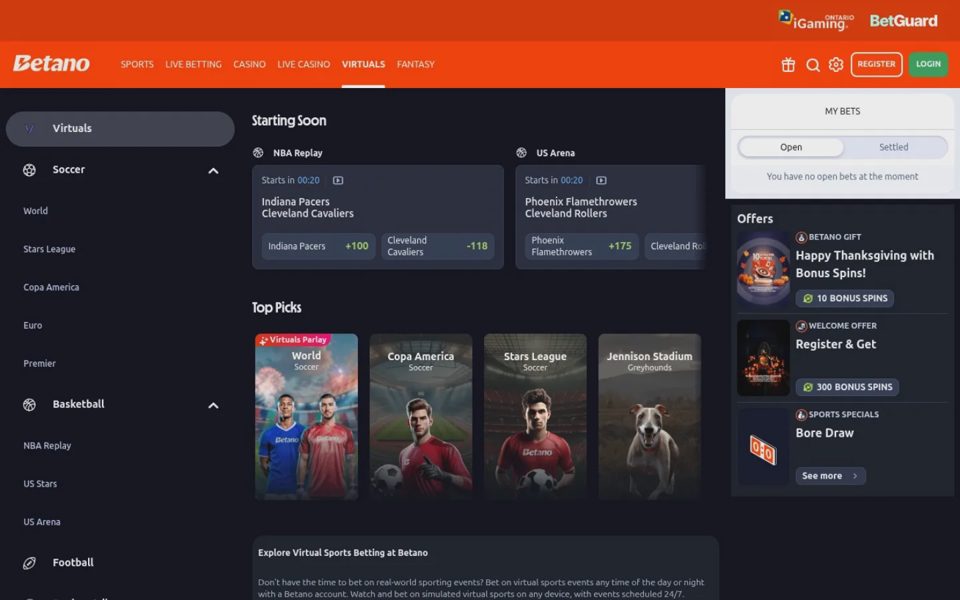This screenshot has height=600, width=960.
Task: Switch to Settled bets
Action: [x=894, y=147]
